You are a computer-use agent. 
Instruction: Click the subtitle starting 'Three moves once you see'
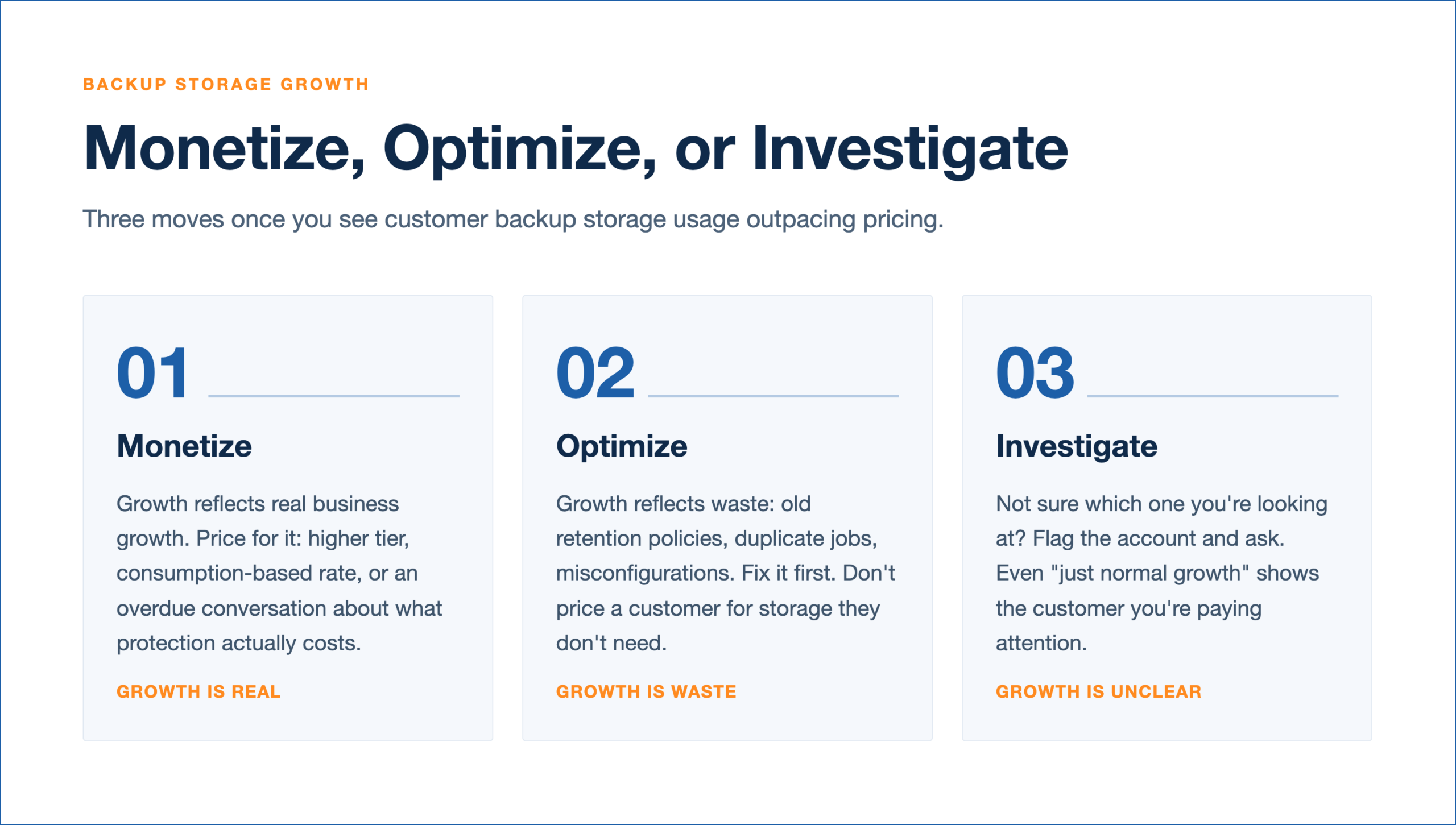click(x=513, y=220)
